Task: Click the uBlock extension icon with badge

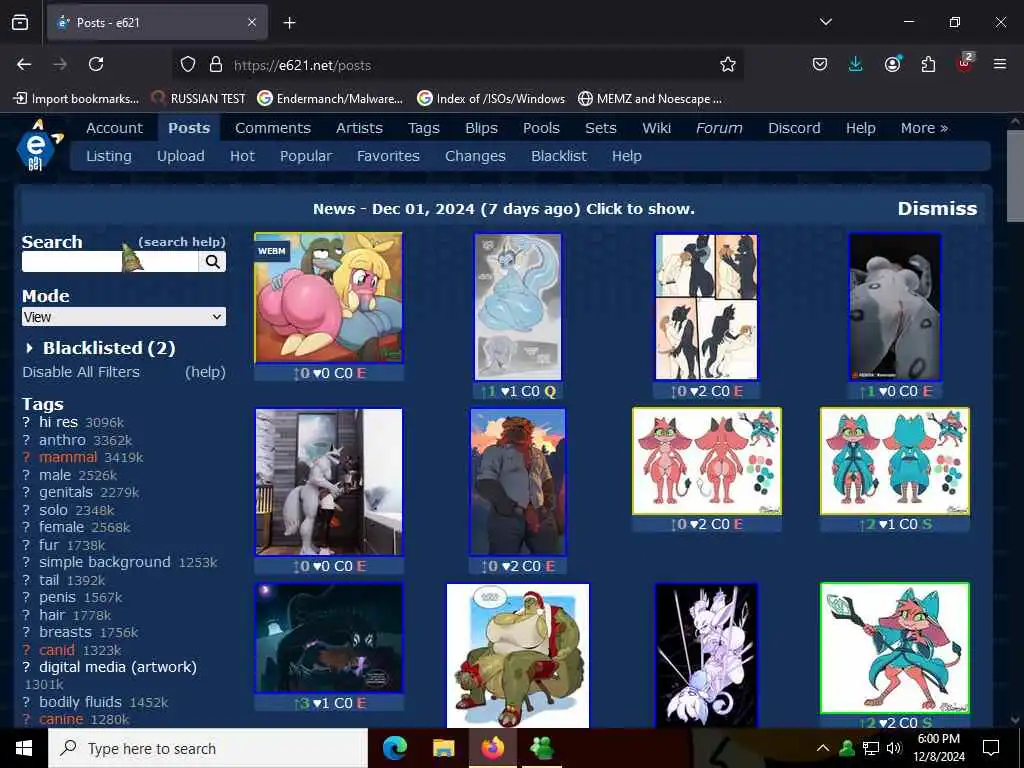Action: [964, 63]
